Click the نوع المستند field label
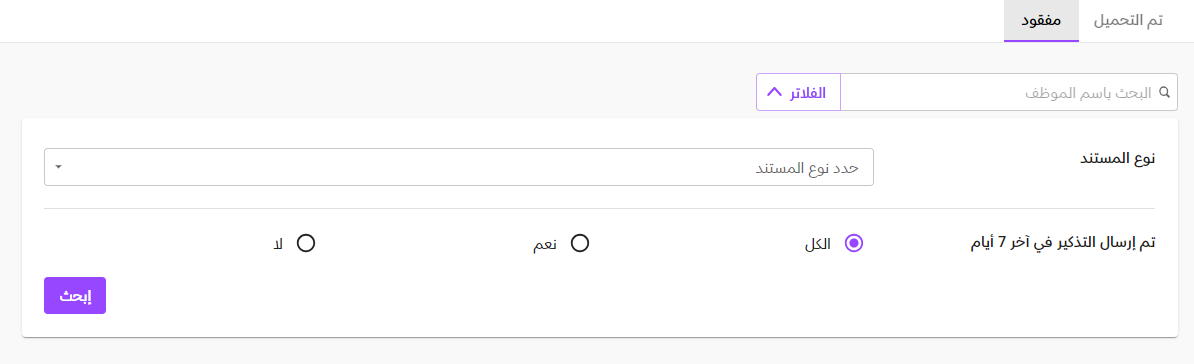The height and width of the screenshot is (364, 1194). (1119, 159)
